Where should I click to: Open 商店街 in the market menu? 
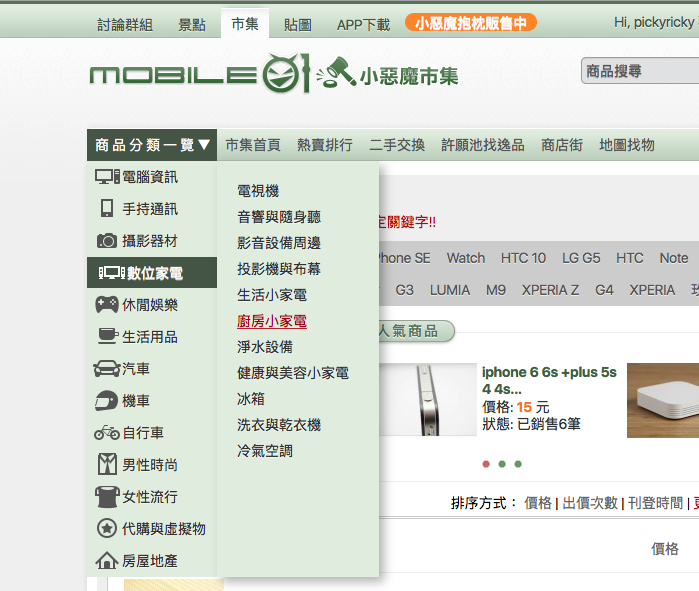coord(562,145)
